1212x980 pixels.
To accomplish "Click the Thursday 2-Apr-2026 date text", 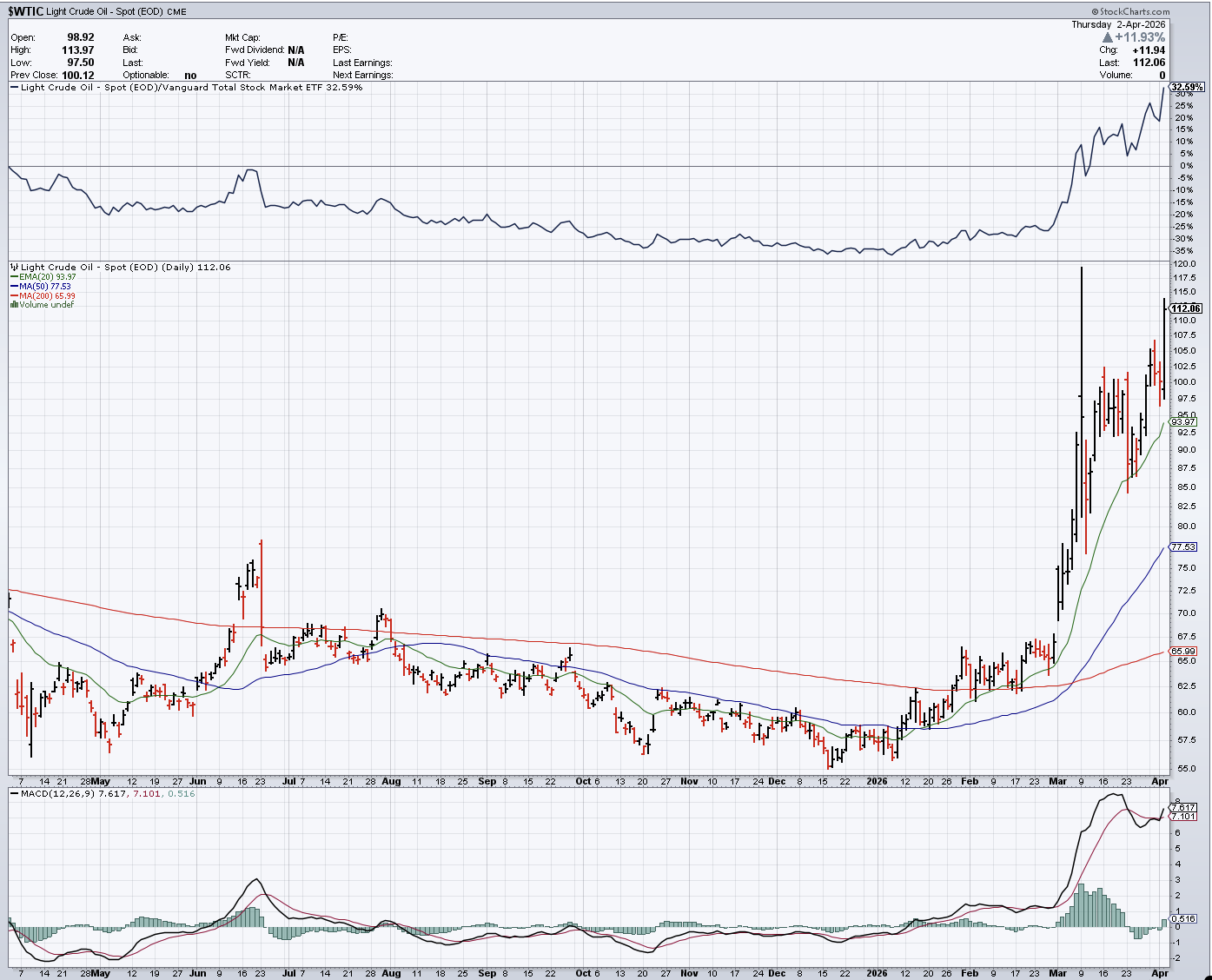I will pyautogui.click(x=1117, y=25).
